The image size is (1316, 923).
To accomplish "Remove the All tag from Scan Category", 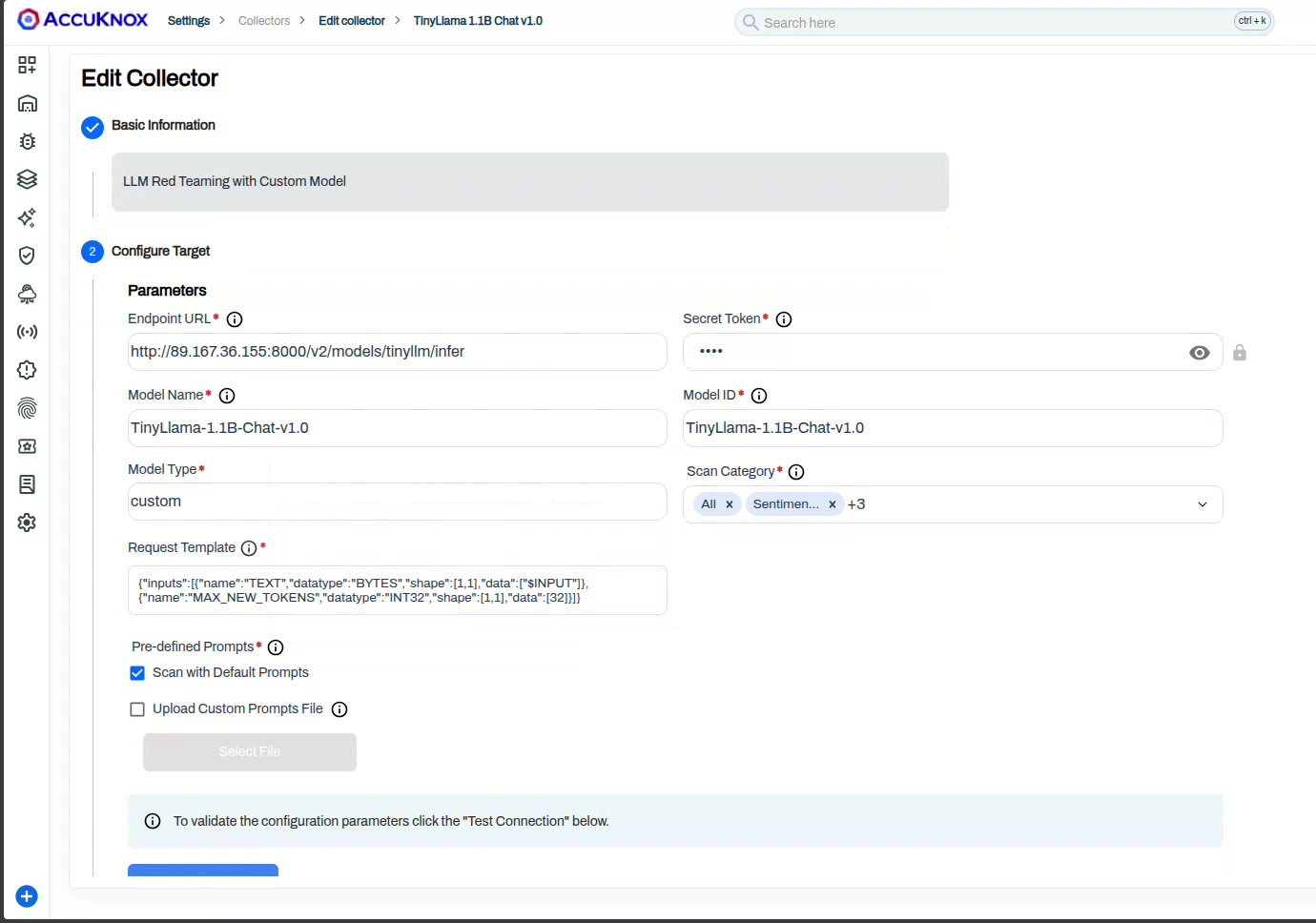I will (x=730, y=504).
